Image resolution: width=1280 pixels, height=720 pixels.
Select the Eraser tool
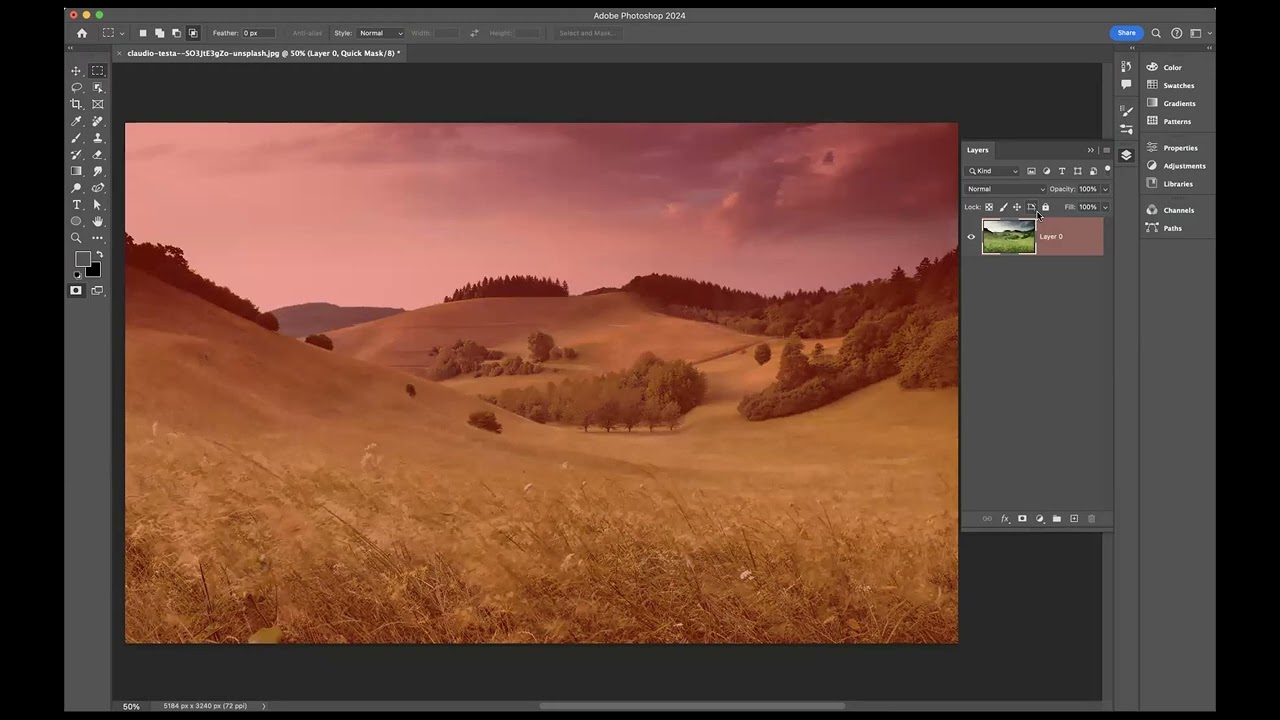point(97,155)
